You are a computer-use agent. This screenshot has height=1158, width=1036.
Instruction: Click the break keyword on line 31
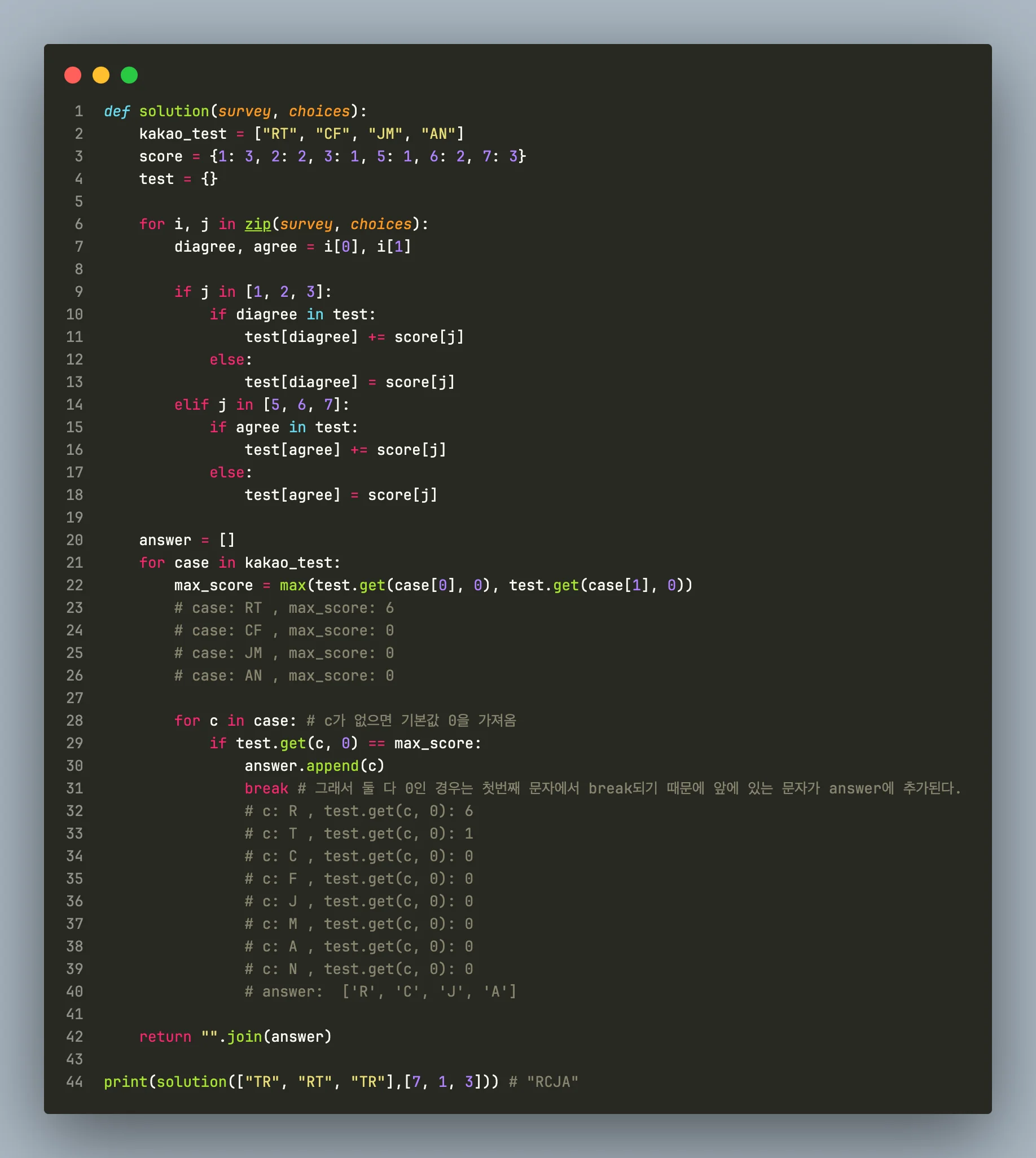click(x=266, y=788)
